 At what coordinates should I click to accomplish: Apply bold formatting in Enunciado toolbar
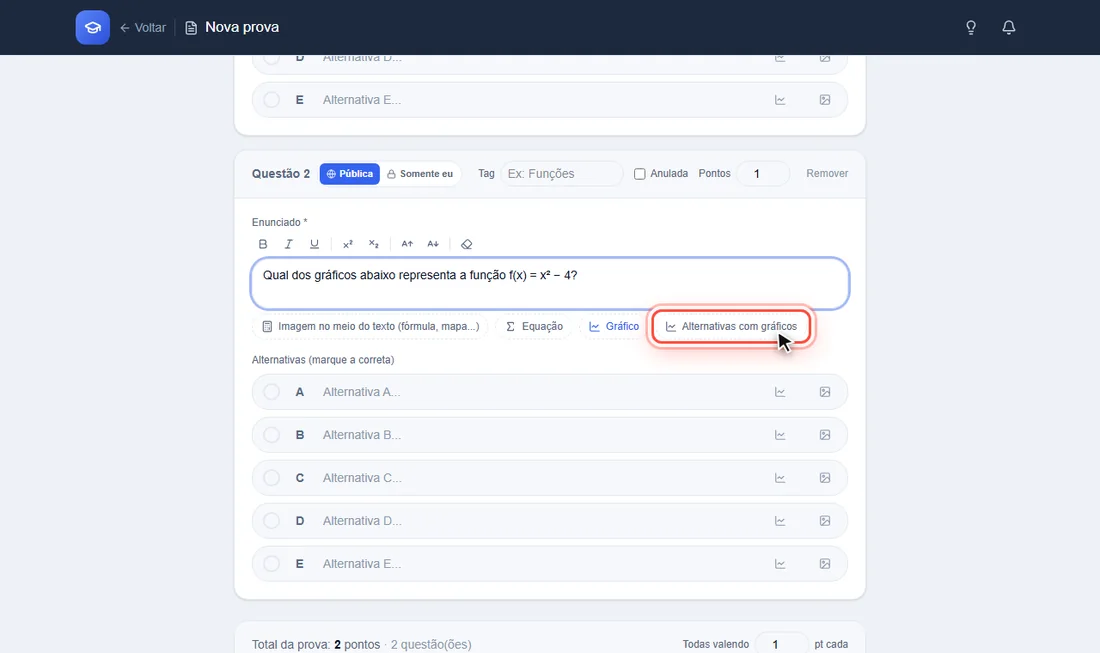click(263, 244)
